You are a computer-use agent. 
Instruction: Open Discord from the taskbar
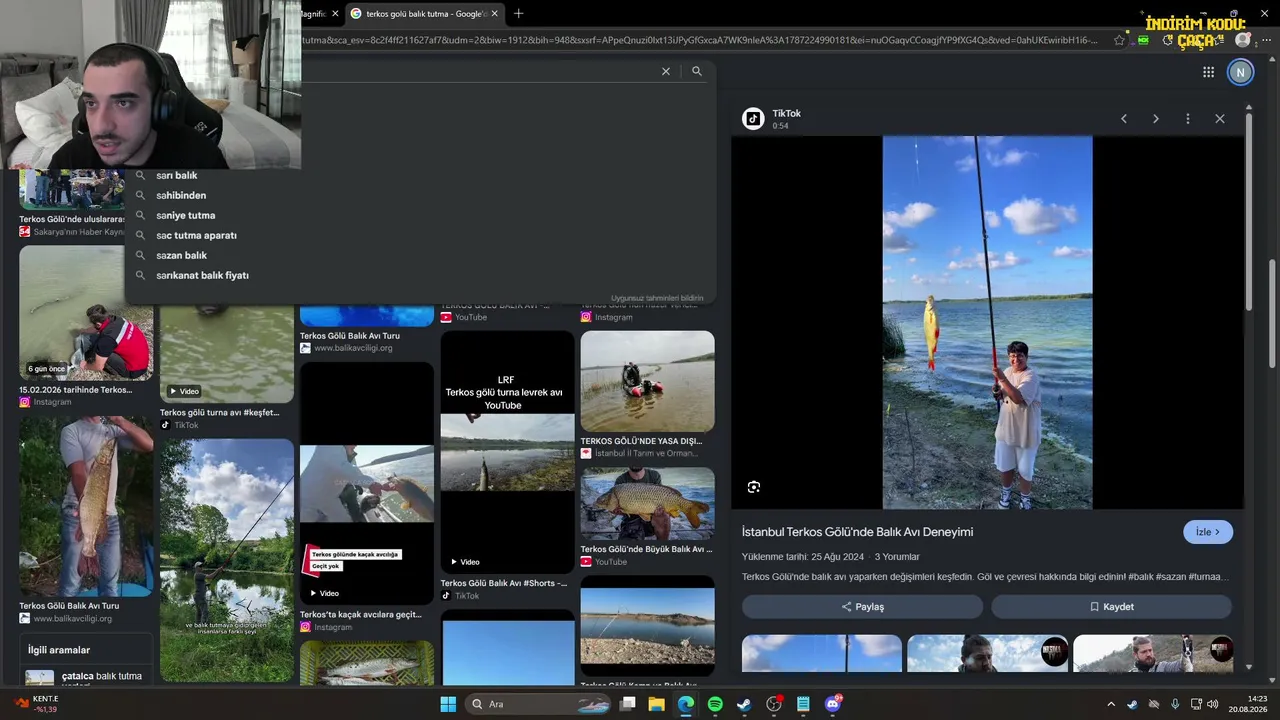833,704
